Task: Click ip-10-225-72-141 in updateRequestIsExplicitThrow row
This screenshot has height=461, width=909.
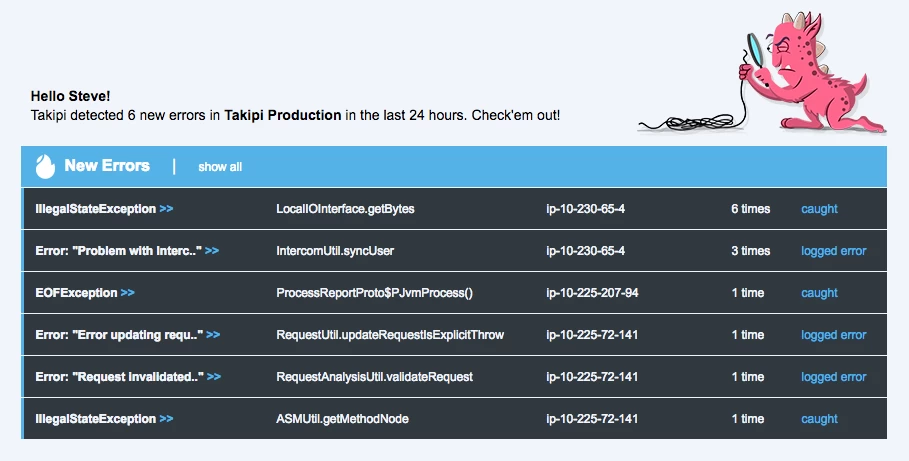Action: (592, 335)
